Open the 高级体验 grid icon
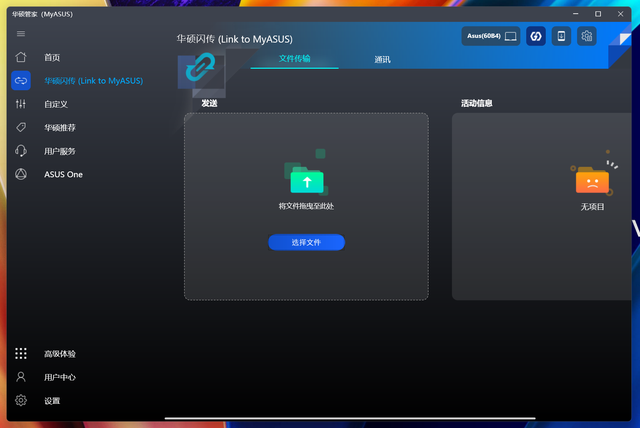 21,353
